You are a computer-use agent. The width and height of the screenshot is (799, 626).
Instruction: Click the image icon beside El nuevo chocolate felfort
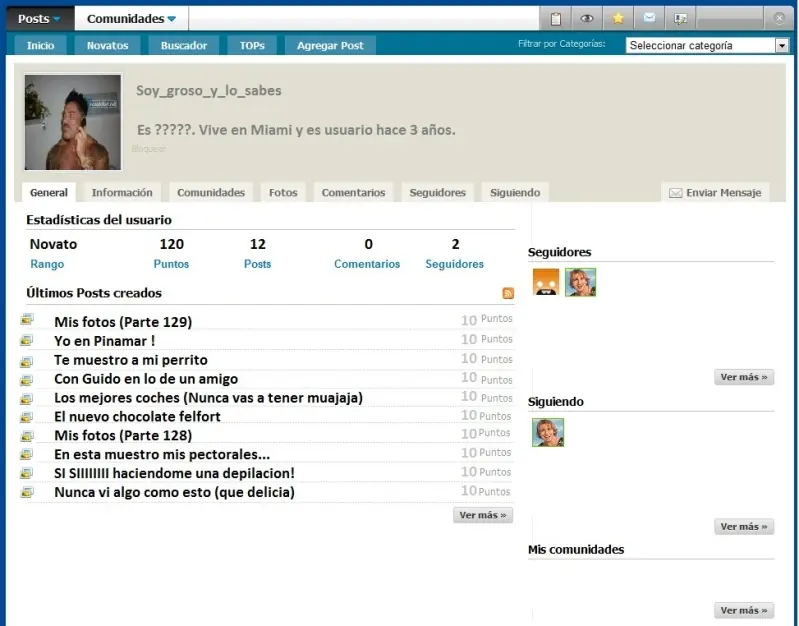tap(26, 418)
